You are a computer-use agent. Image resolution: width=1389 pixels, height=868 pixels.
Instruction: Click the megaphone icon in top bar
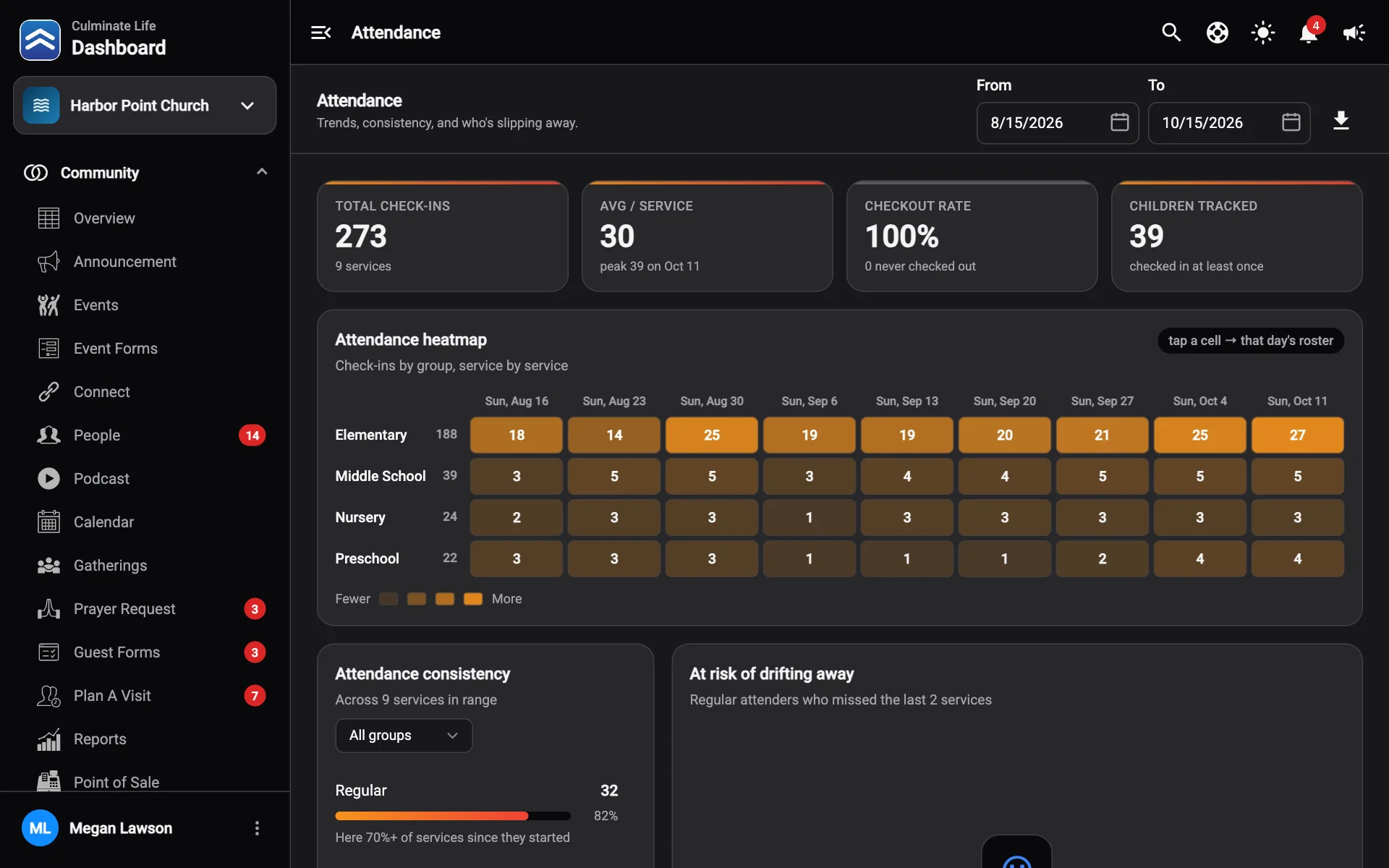1354,33
